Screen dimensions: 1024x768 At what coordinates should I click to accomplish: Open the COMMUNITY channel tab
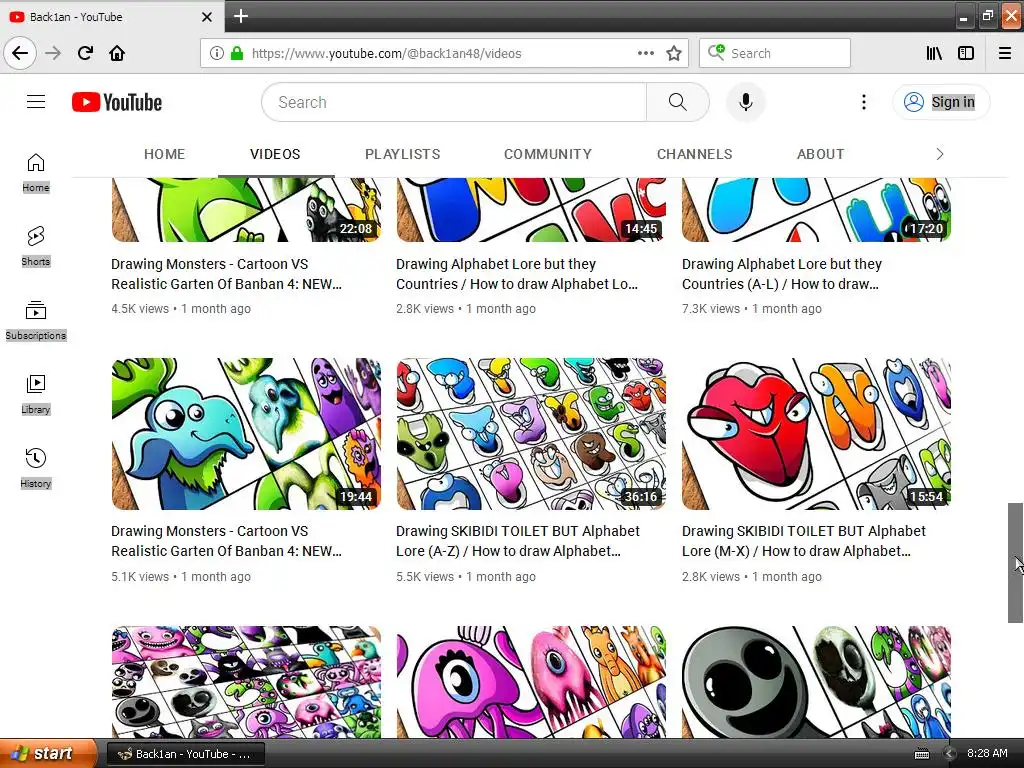[547, 154]
